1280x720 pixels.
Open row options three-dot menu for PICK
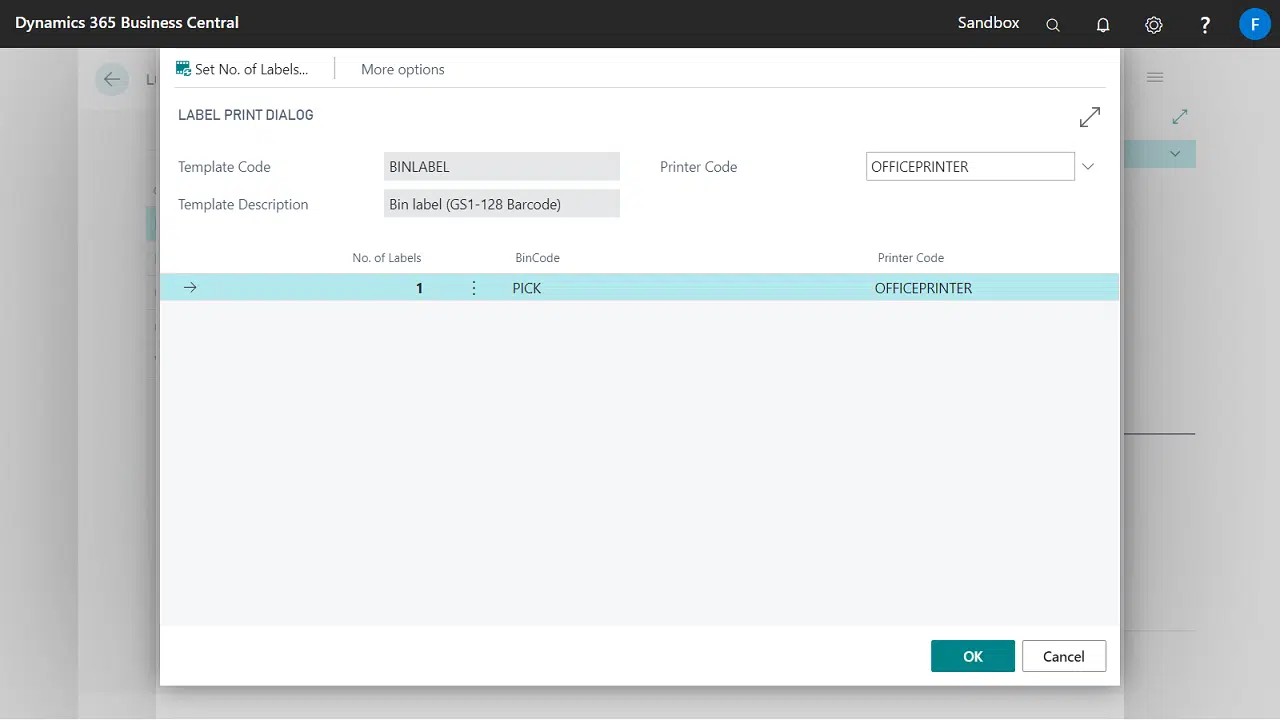tap(474, 288)
